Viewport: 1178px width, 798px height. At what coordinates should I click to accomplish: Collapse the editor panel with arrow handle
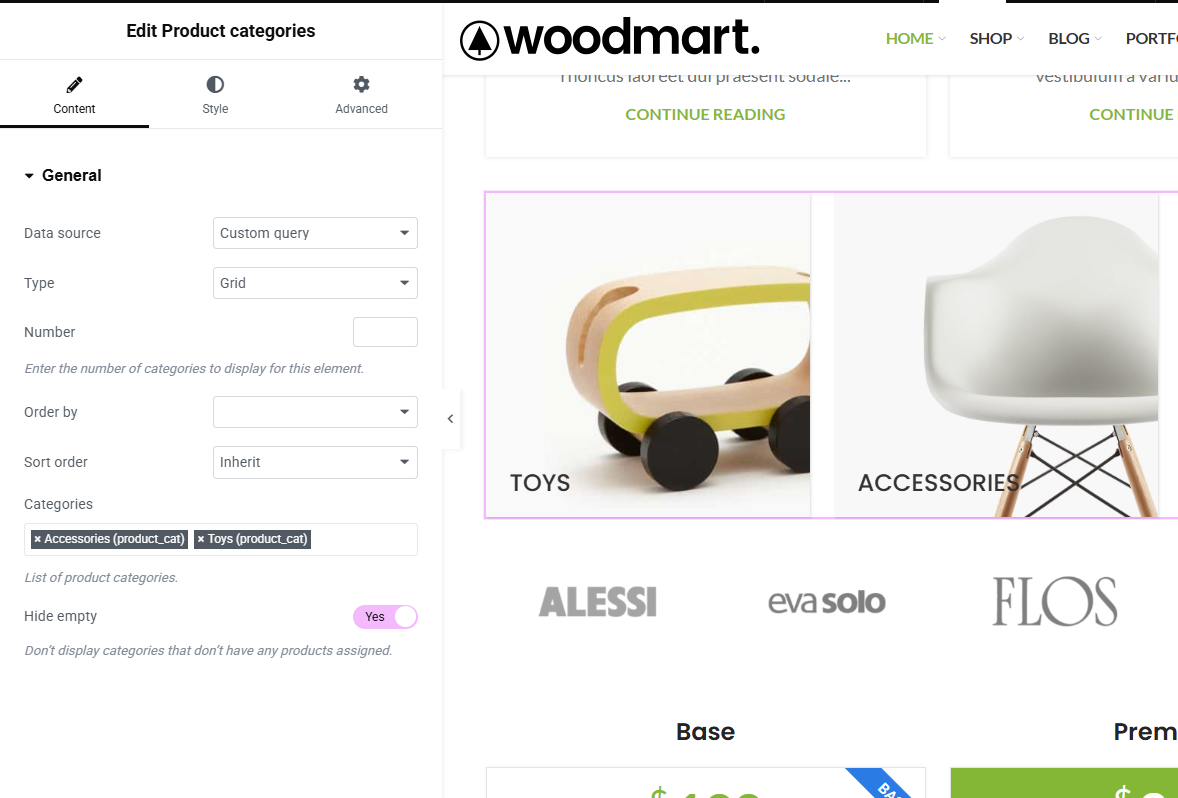click(451, 419)
